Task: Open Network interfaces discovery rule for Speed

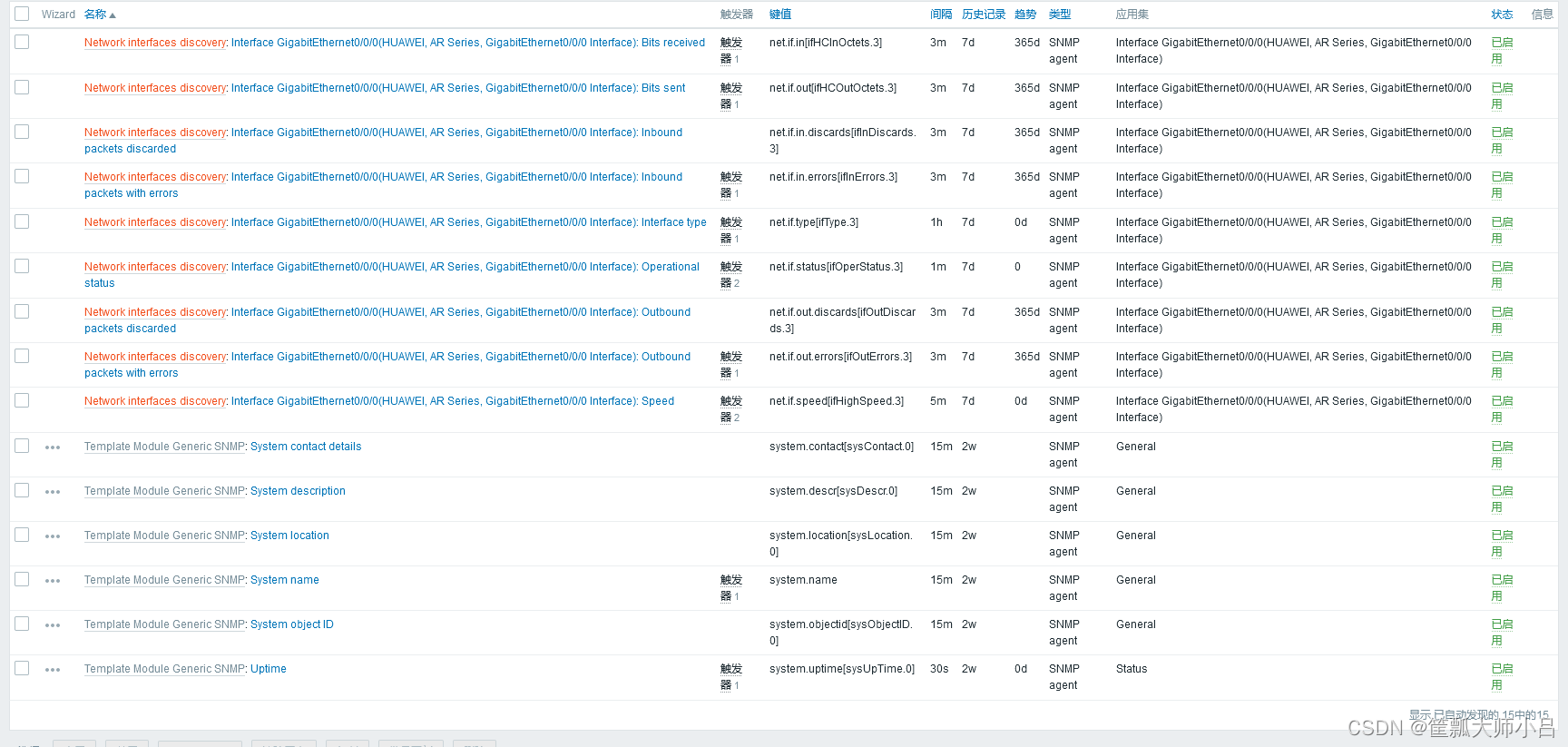Action: (x=155, y=401)
